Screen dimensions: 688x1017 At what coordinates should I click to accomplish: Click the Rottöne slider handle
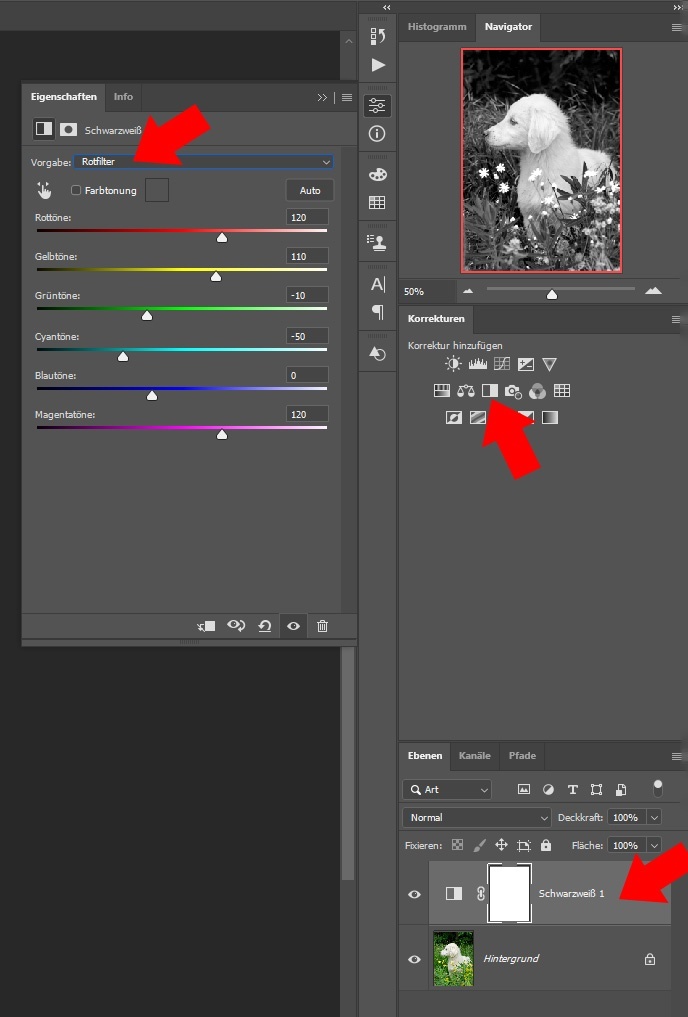point(222,238)
